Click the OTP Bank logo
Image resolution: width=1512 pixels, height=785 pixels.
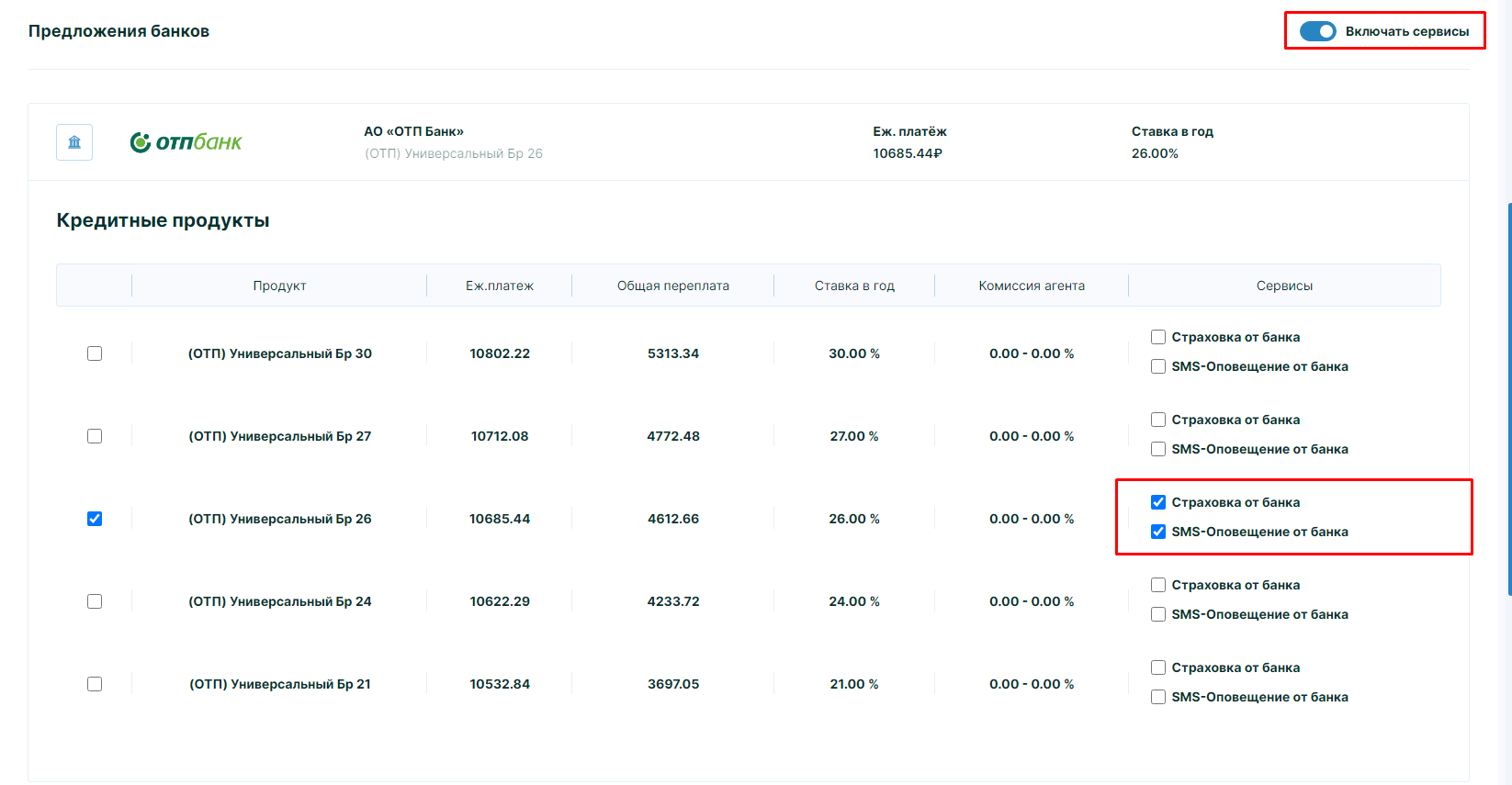[186, 142]
